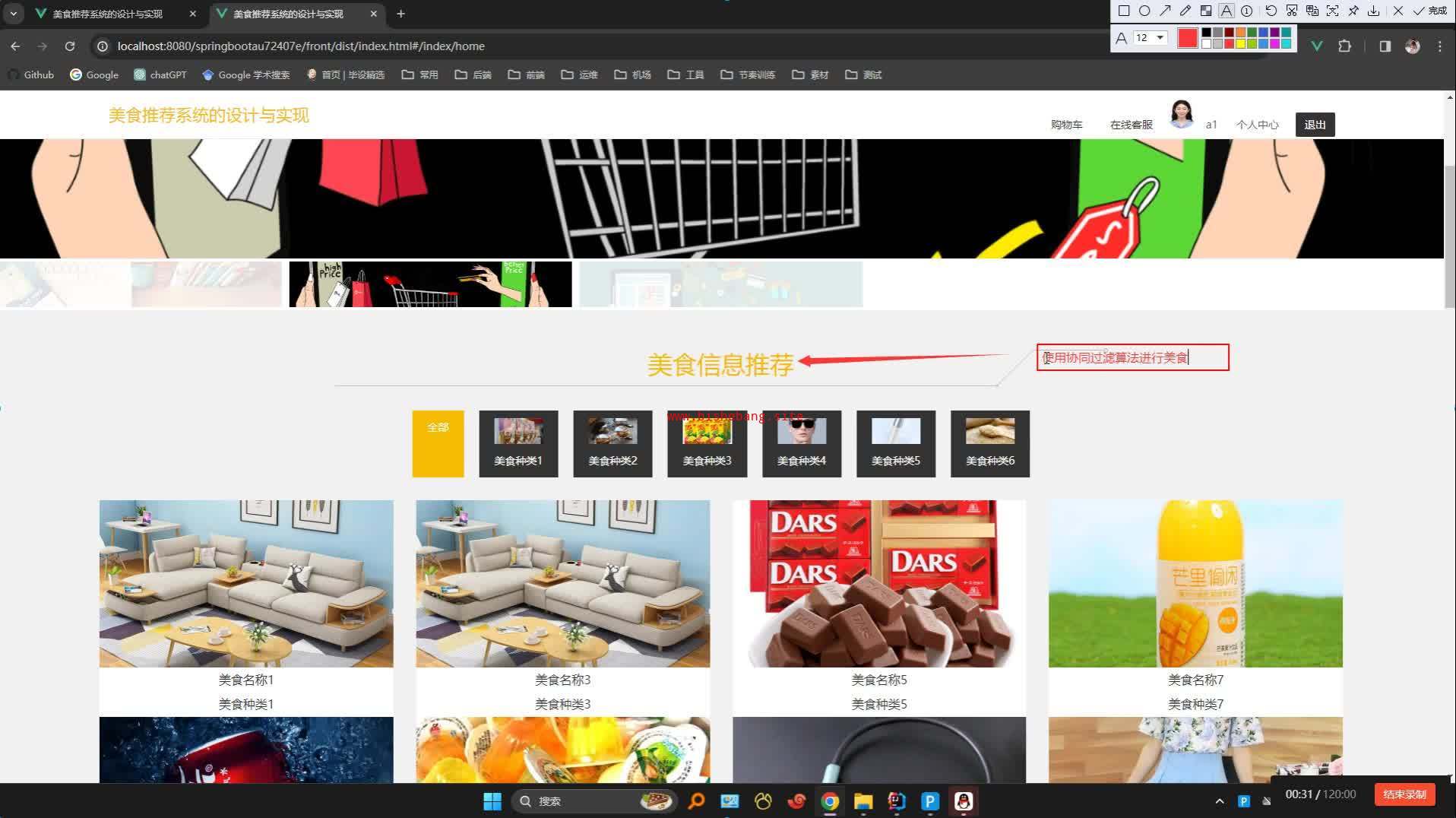The height and width of the screenshot is (818, 1456).
Task: Click the undo annotation icon
Action: 1271,11
